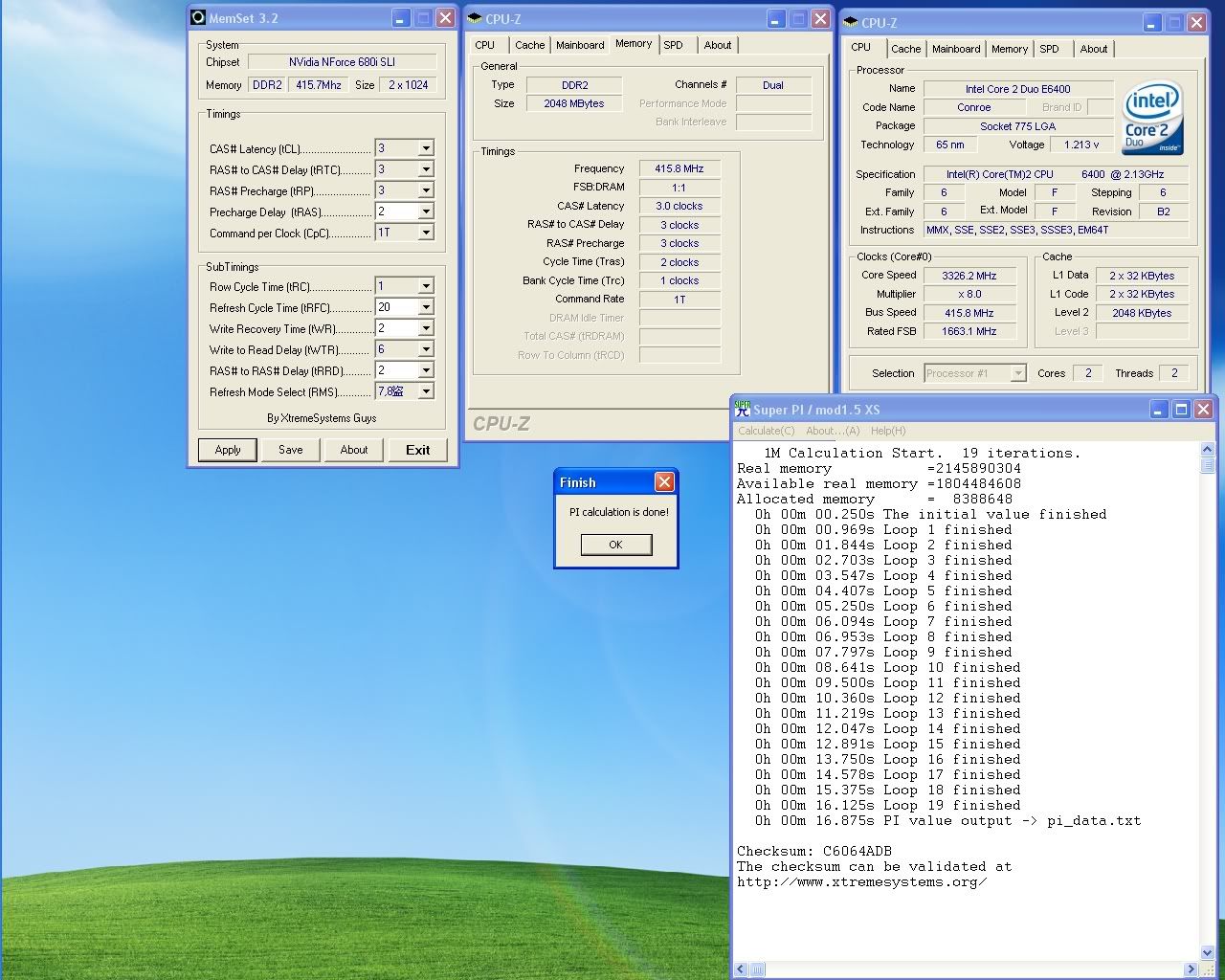The height and width of the screenshot is (980, 1225).
Task: Open Cache tab in processor CPU-Z window
Action: (x=906, y=49)
